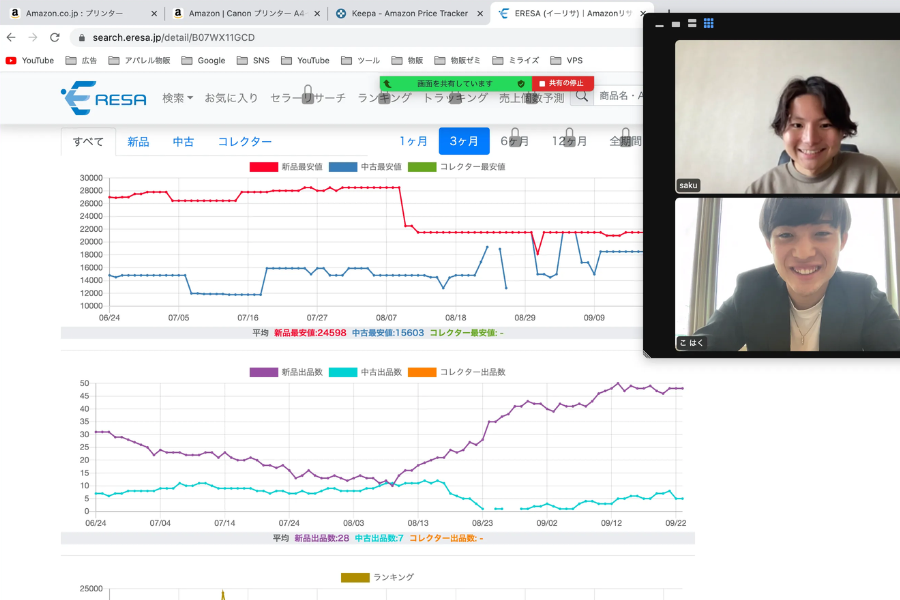900x600 pixels.
Task: Open the ツール bookmark folder
Action: tap(360, 60)
